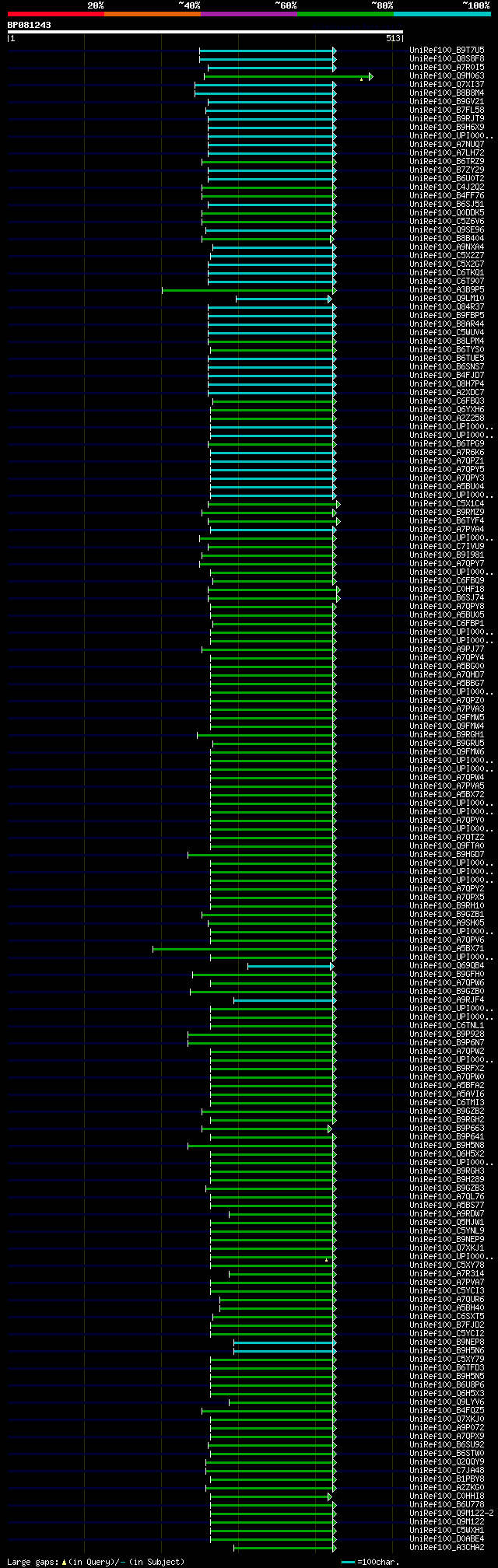Select label UniRef100_C5WUV4
This screenshot has width=498, height=1568.
(447, 332)
